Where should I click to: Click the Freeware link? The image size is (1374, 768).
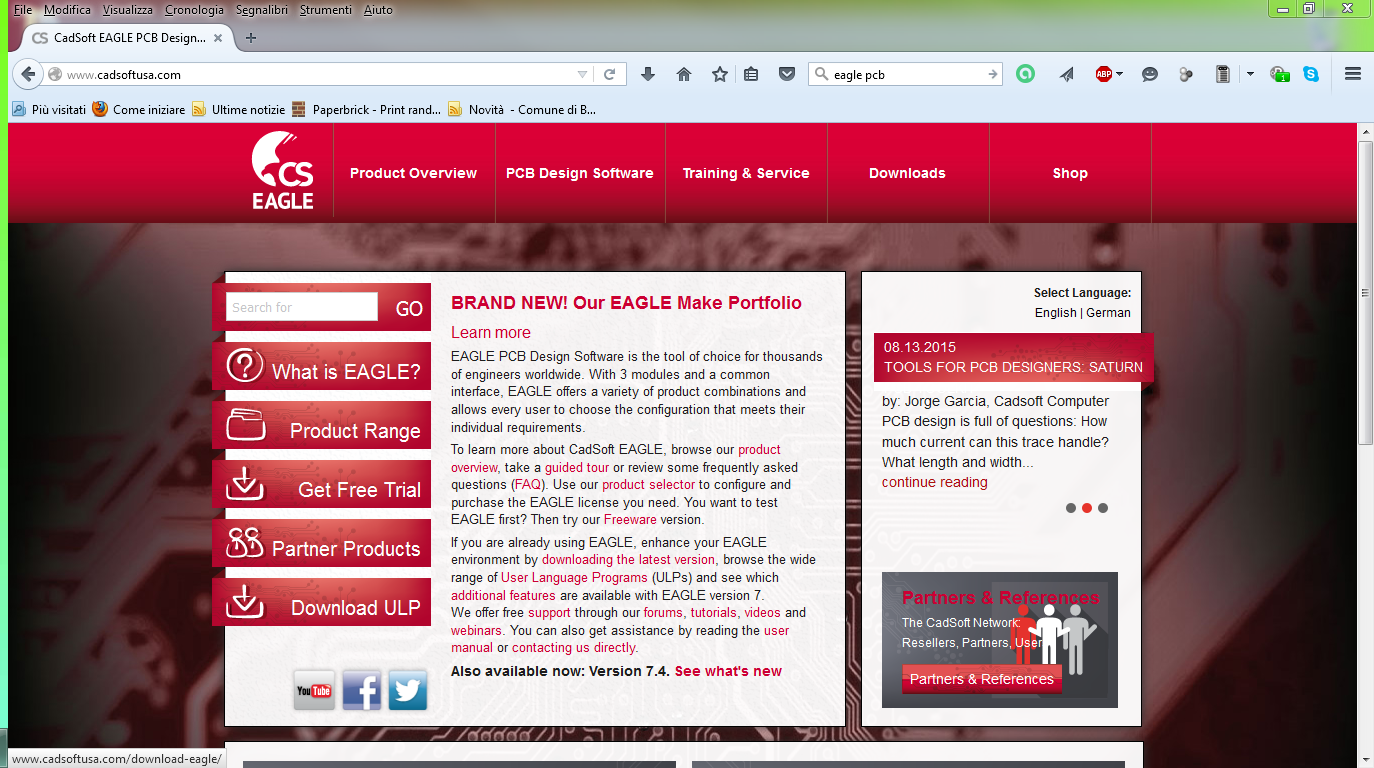coord(630,520)
